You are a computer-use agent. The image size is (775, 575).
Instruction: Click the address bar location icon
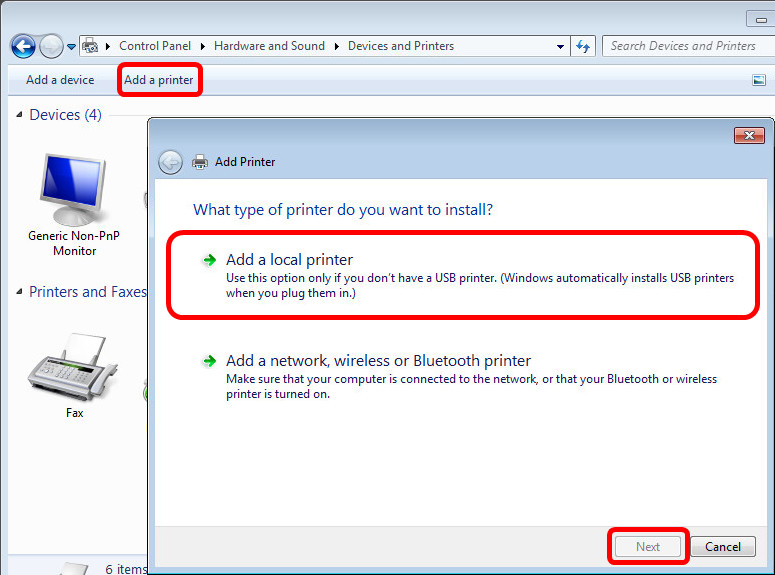pos(90,46)
